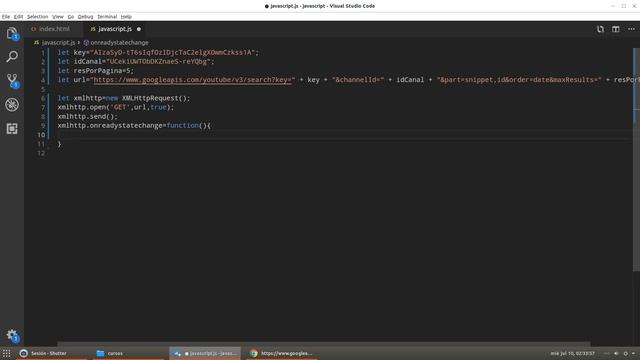Screen dimensions: 640x360
Task: Click the vertical scrollbar of editor
Action: click(636, 159)
